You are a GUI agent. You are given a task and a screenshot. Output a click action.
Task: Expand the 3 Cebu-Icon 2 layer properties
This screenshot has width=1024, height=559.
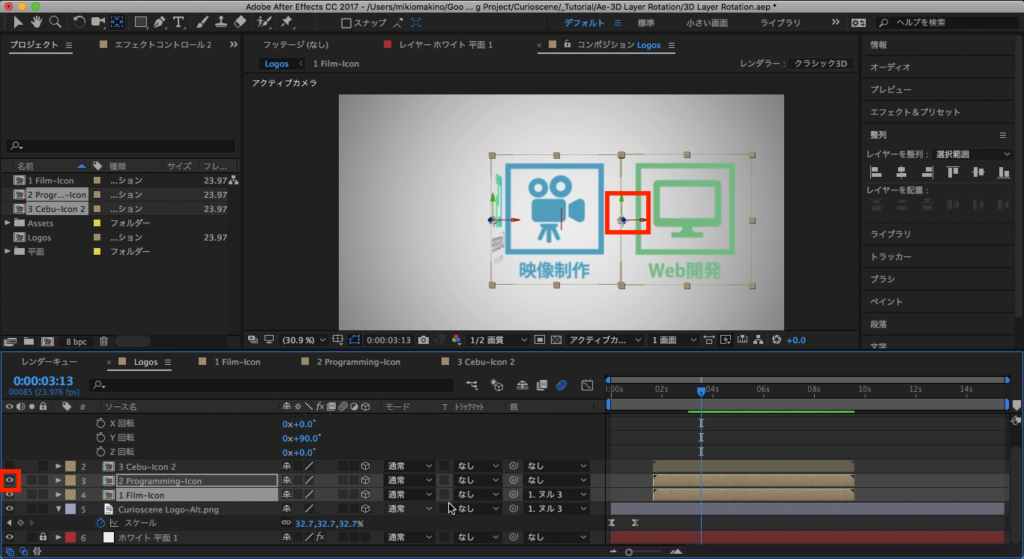[57, 467]
